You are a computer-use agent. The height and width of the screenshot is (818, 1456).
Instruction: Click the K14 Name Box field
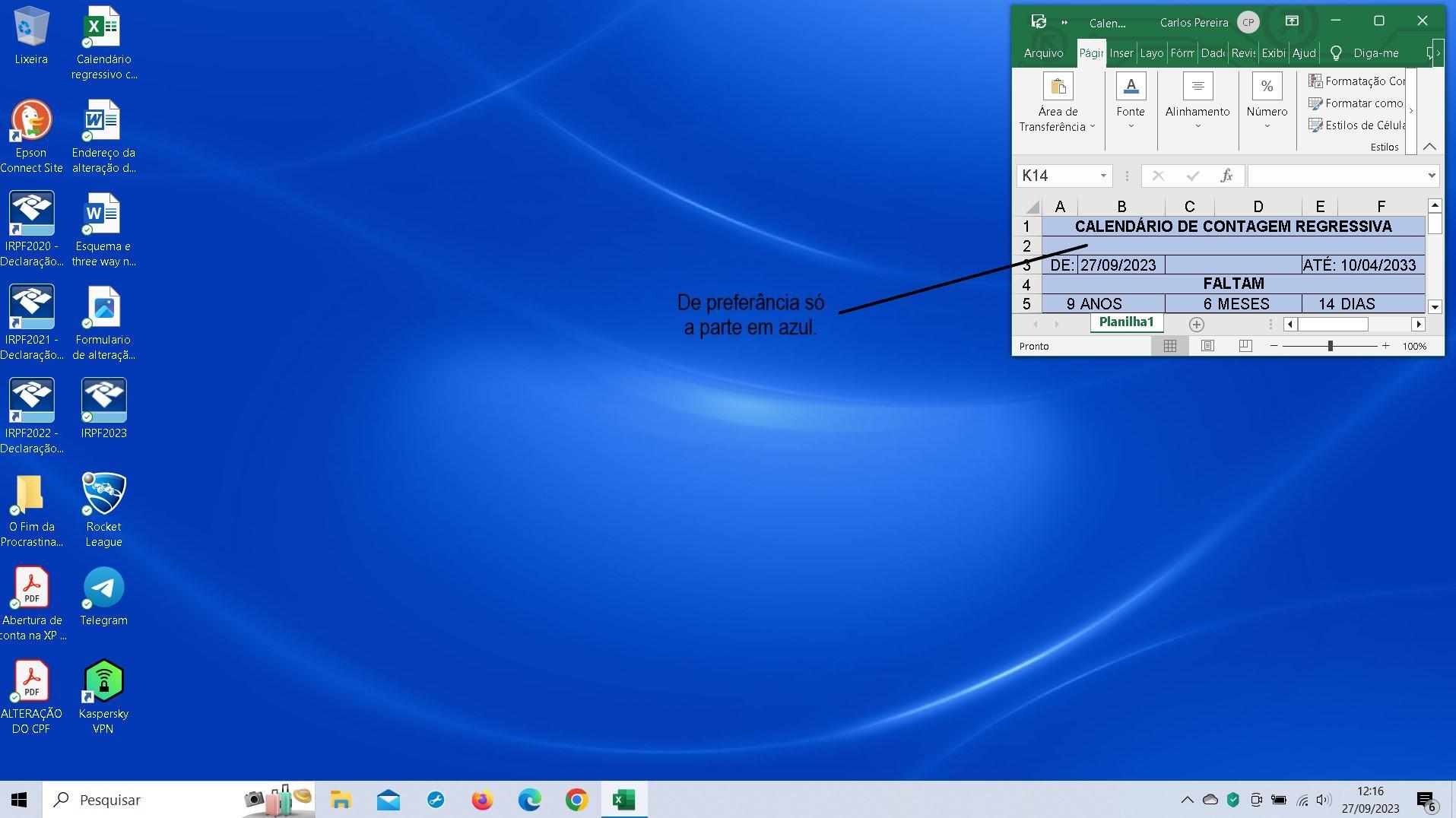[x=1057, y=176]
